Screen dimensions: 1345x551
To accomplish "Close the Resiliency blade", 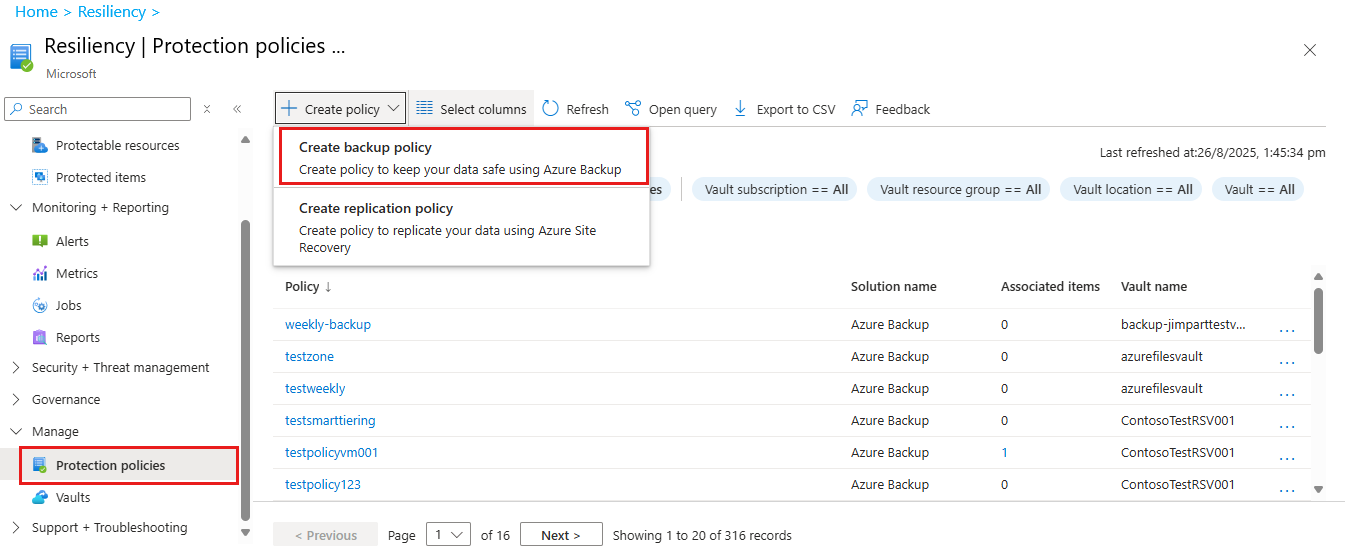I will 1310,50.
